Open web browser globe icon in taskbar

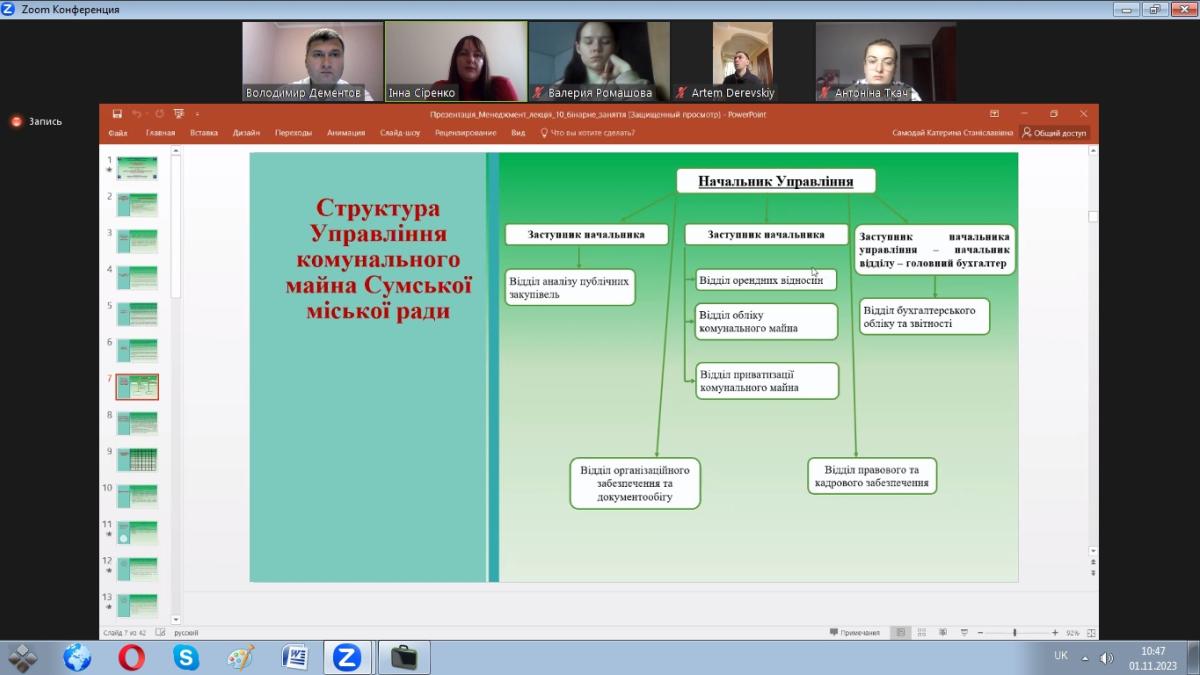click(x=77, y=657)
